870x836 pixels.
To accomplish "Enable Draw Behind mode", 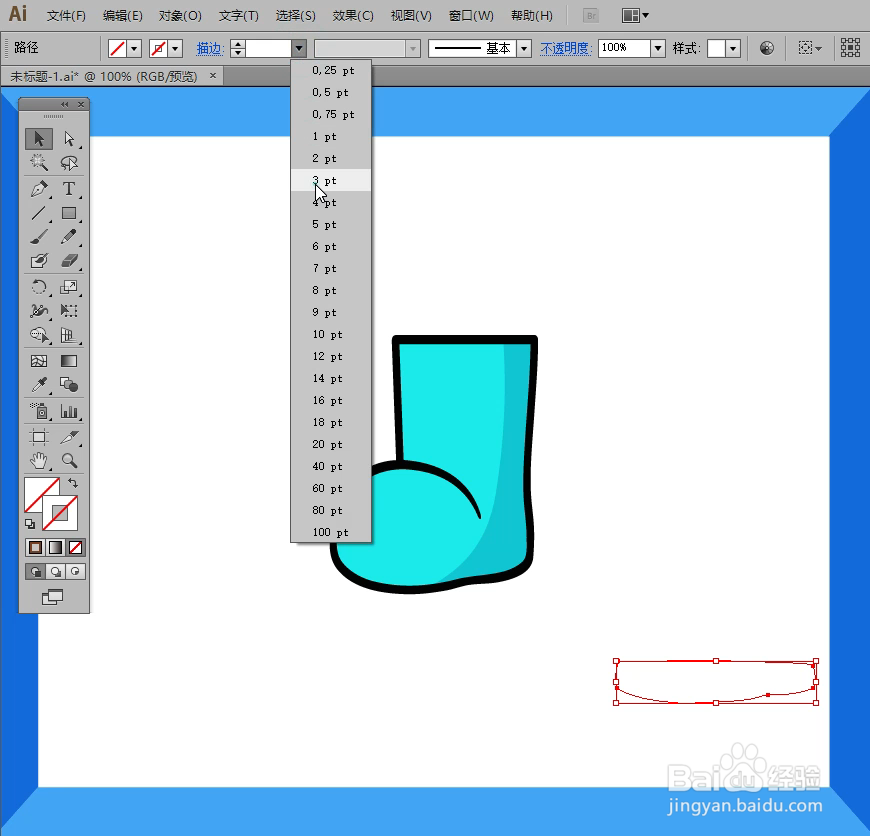I will 55,571.
